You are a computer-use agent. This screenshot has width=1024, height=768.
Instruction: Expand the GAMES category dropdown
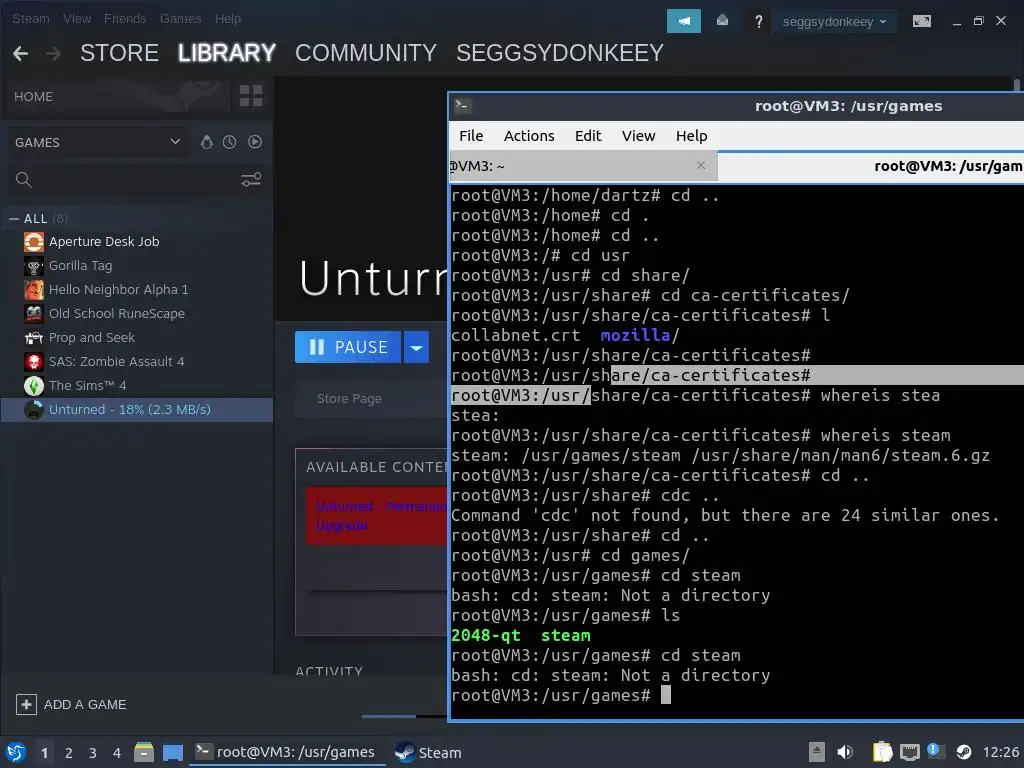click(x=175, y=141)
